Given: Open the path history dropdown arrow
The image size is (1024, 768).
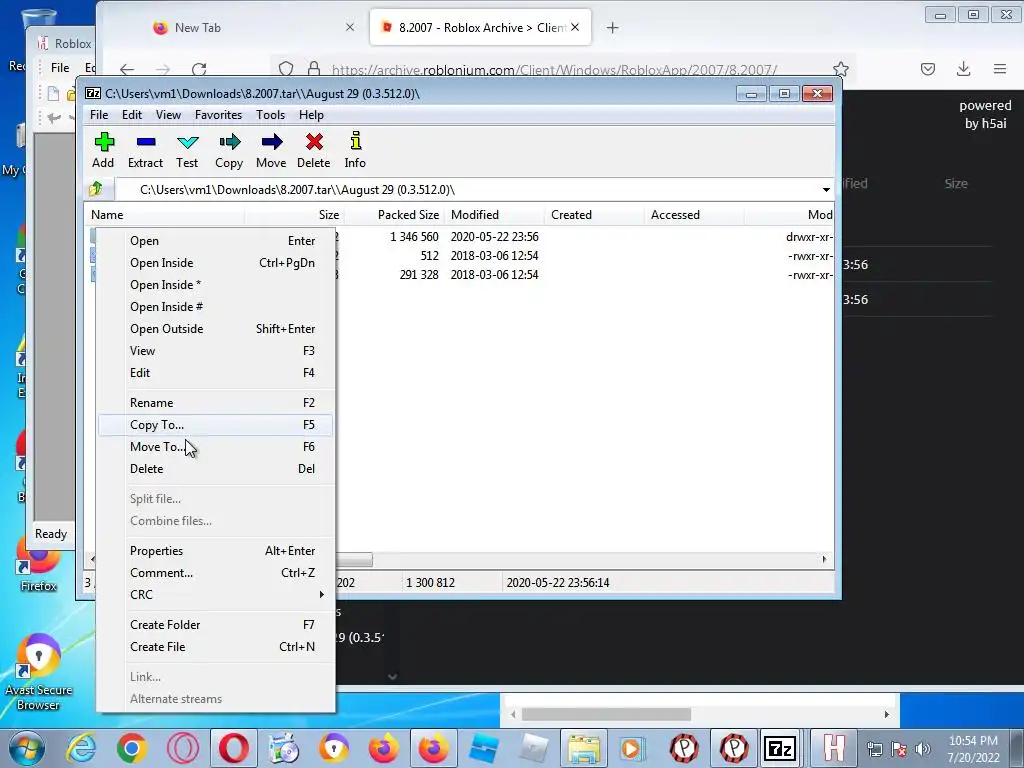Looking at the screenshot, I should tap(826, 190).
